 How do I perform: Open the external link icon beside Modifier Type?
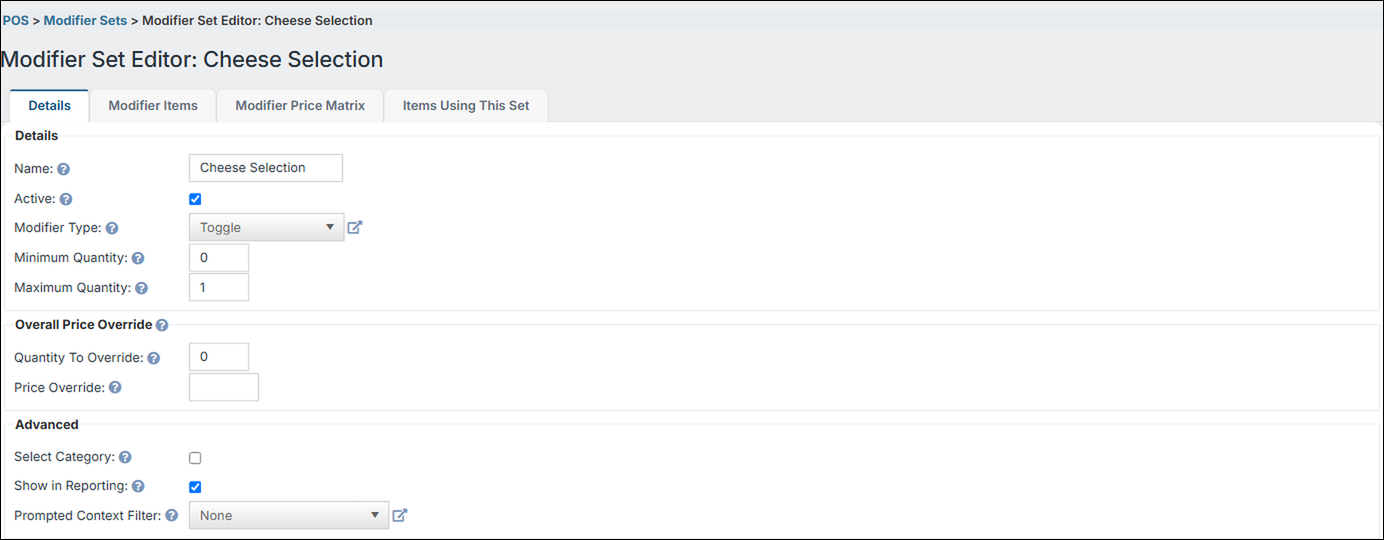point(355,227)
